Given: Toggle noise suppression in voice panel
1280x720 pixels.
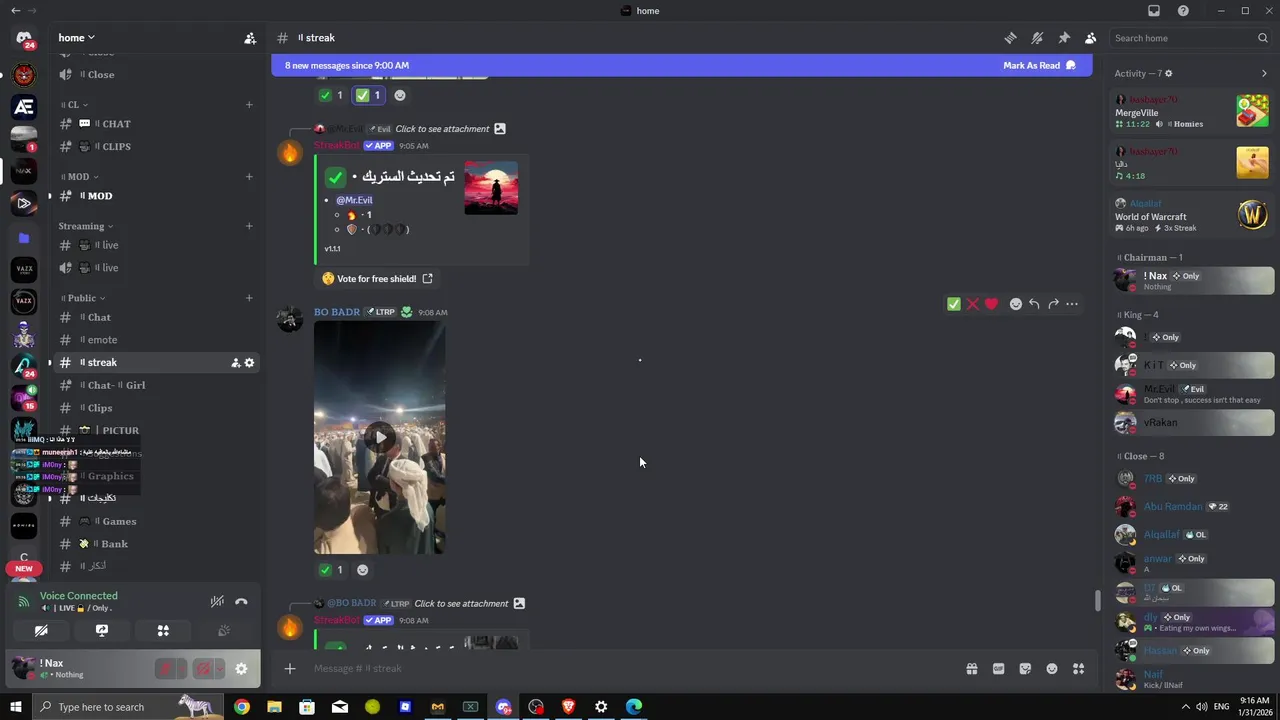Looking at the screenshot, I should pos(217,602).
